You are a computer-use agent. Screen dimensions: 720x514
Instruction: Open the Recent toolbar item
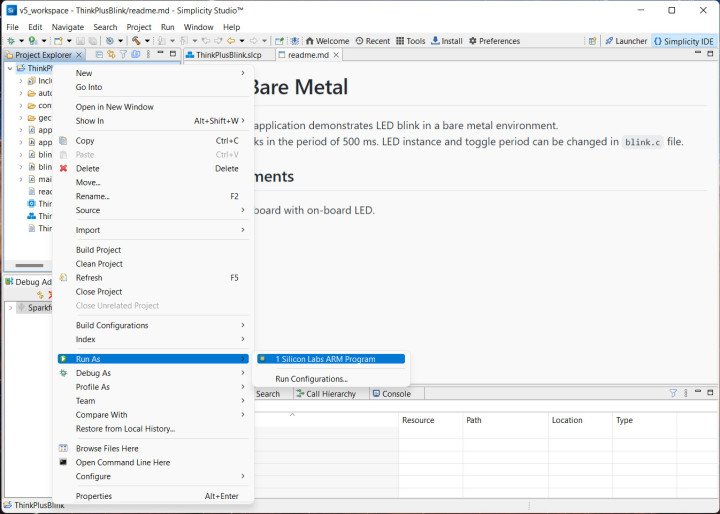(372, 41)
